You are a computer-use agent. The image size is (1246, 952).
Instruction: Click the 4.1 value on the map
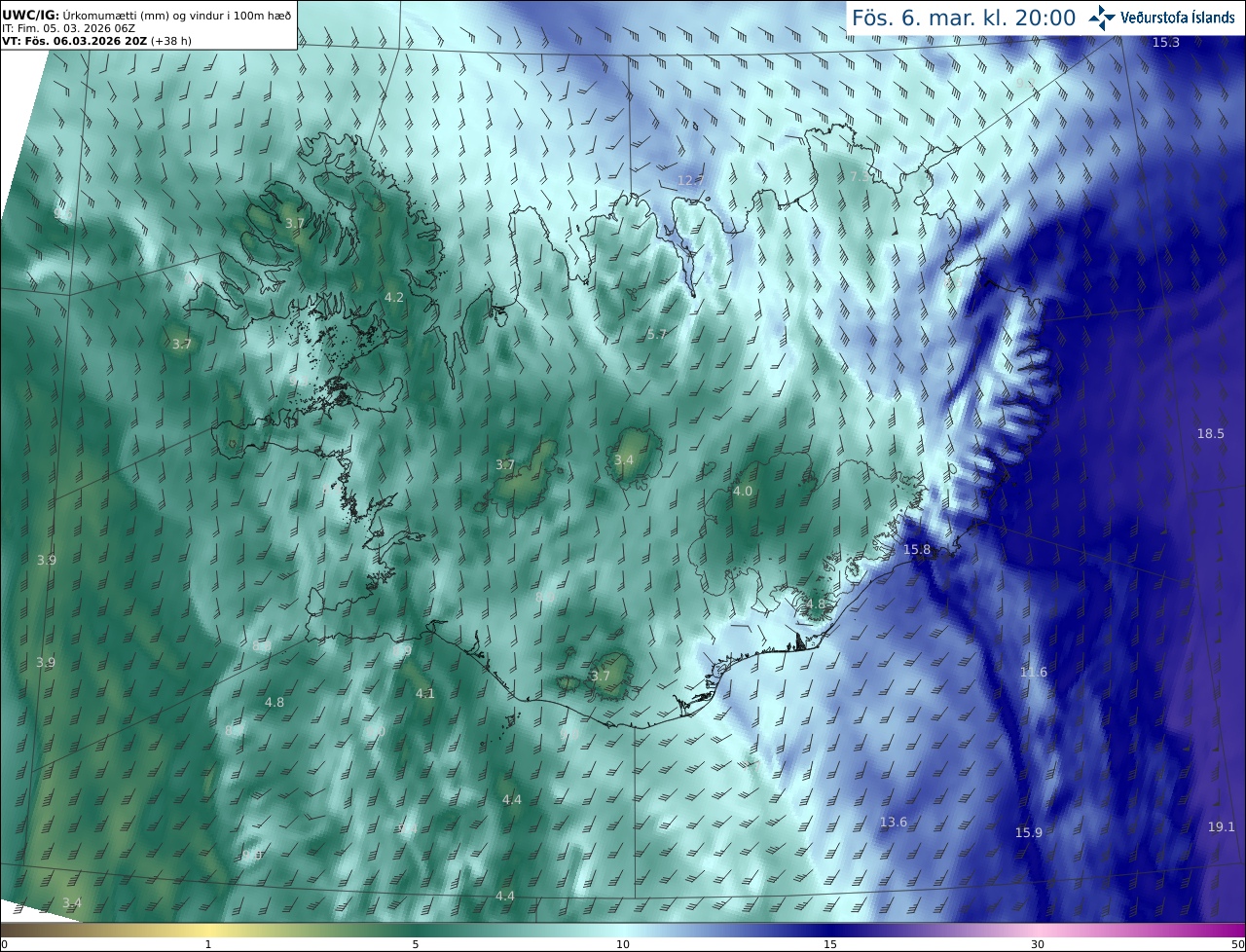pyautogui.click(x=425, y=694)
